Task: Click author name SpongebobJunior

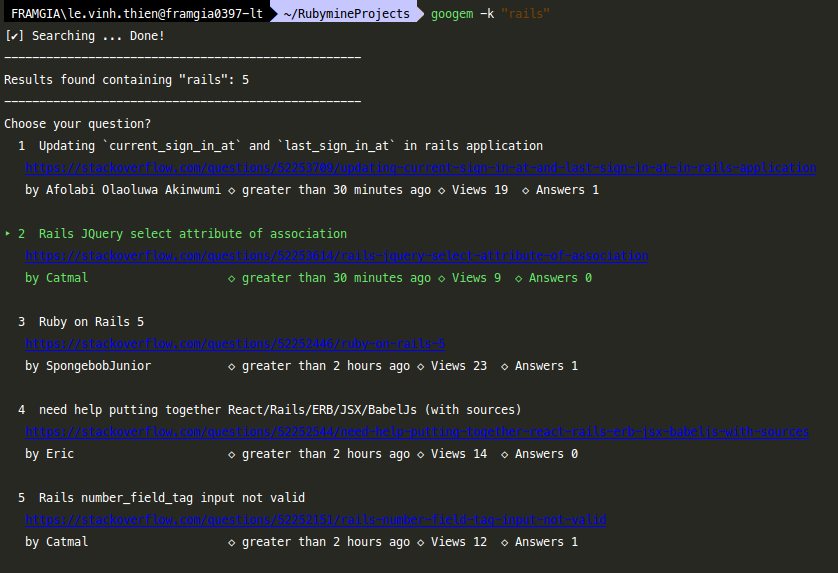Action: tap(98, 366)
